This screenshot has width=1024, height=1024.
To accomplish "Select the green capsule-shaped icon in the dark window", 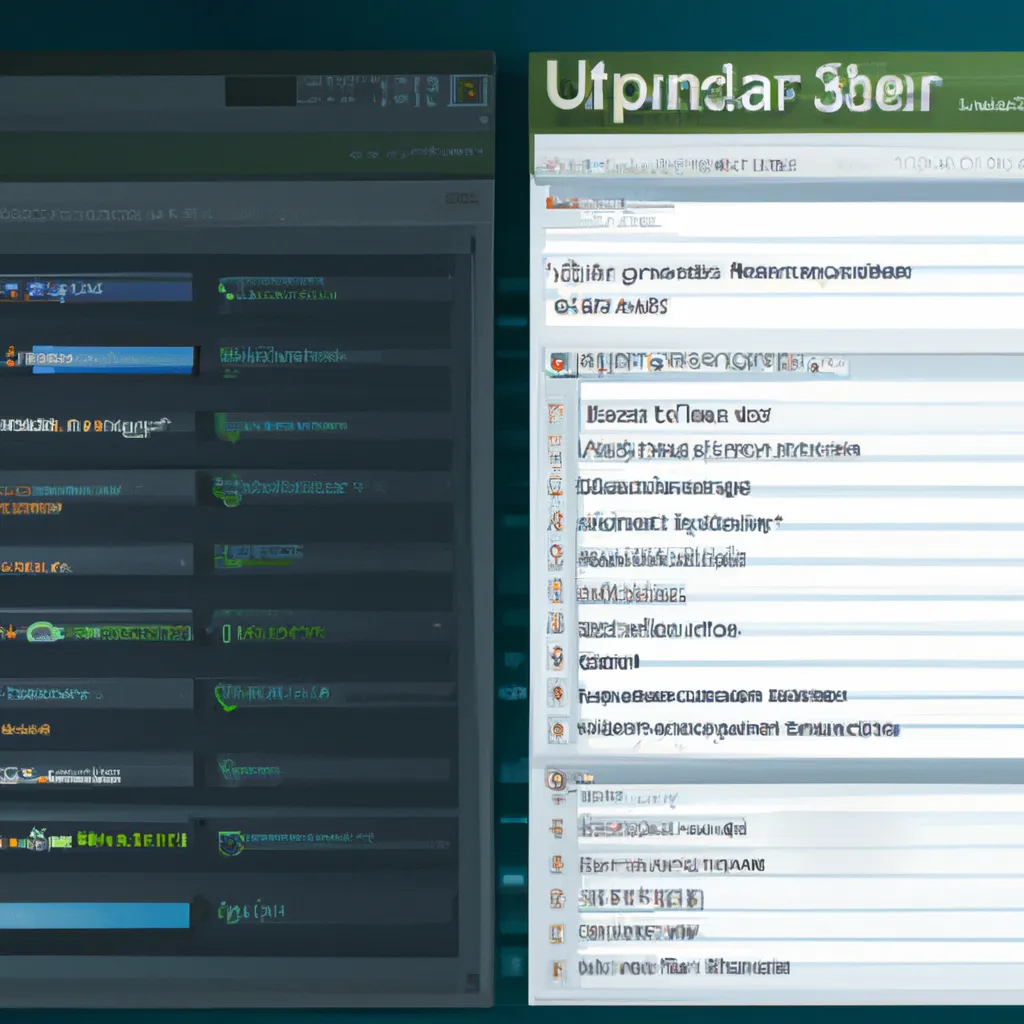I will (44, 632).
